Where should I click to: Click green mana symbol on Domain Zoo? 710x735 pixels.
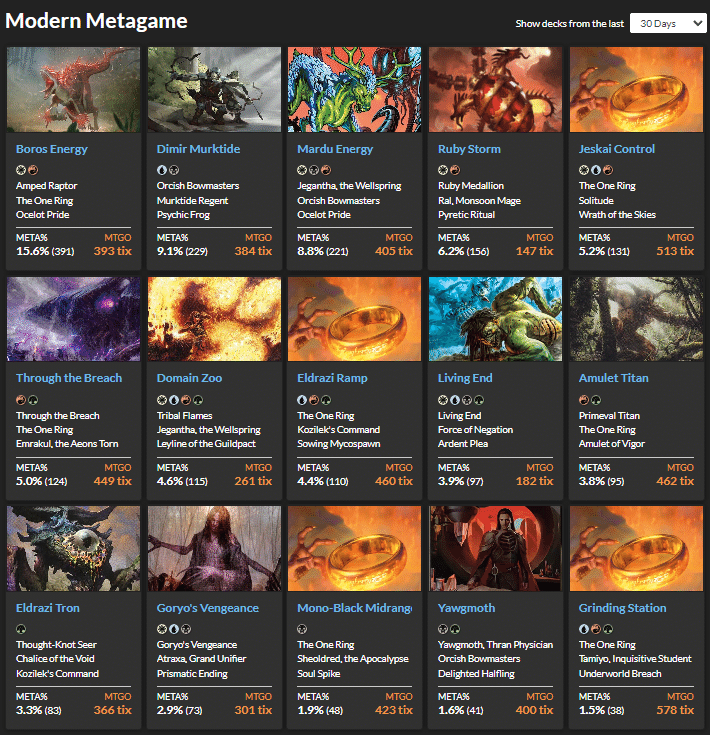[x=198, y=400]
